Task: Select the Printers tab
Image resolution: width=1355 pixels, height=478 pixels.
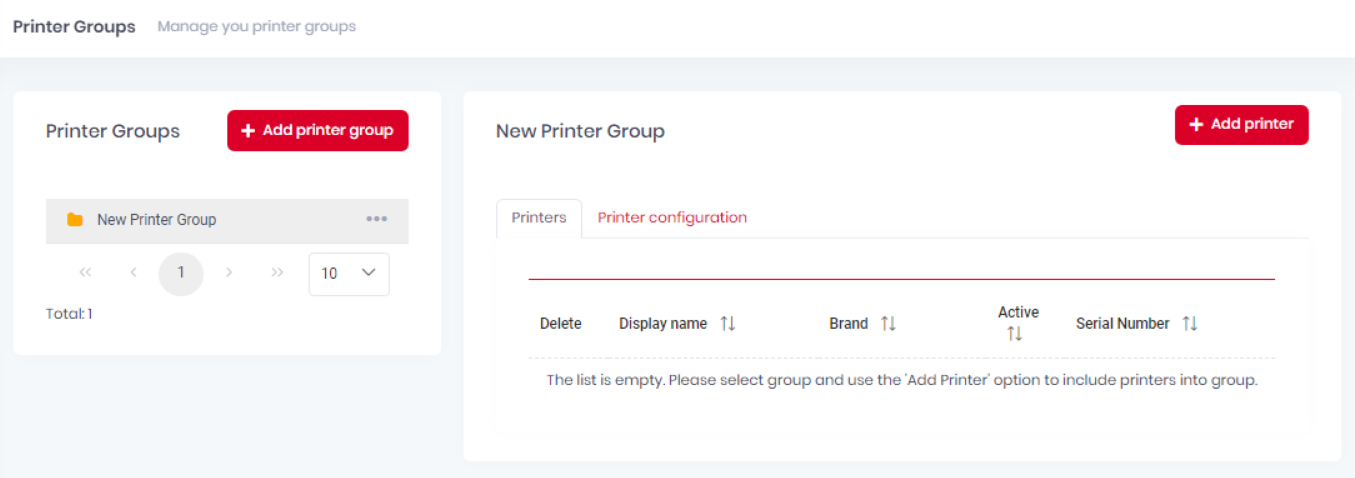Action: click(539, 217)
